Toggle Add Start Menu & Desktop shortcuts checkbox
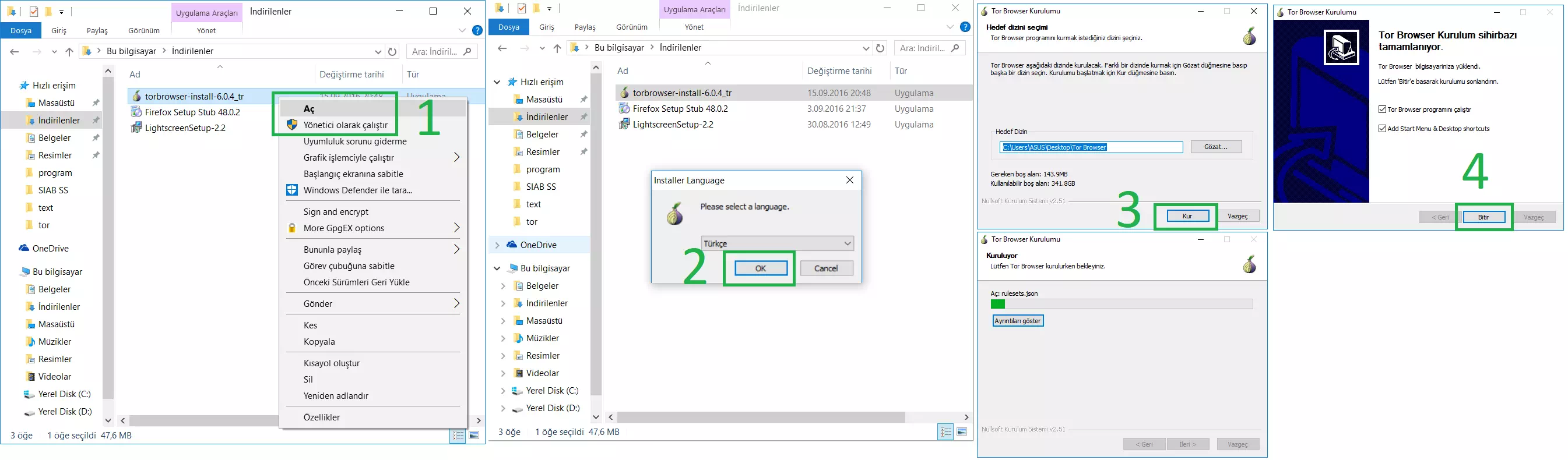This screenshot has height=460, width=1568. (x=1383, y=129)
